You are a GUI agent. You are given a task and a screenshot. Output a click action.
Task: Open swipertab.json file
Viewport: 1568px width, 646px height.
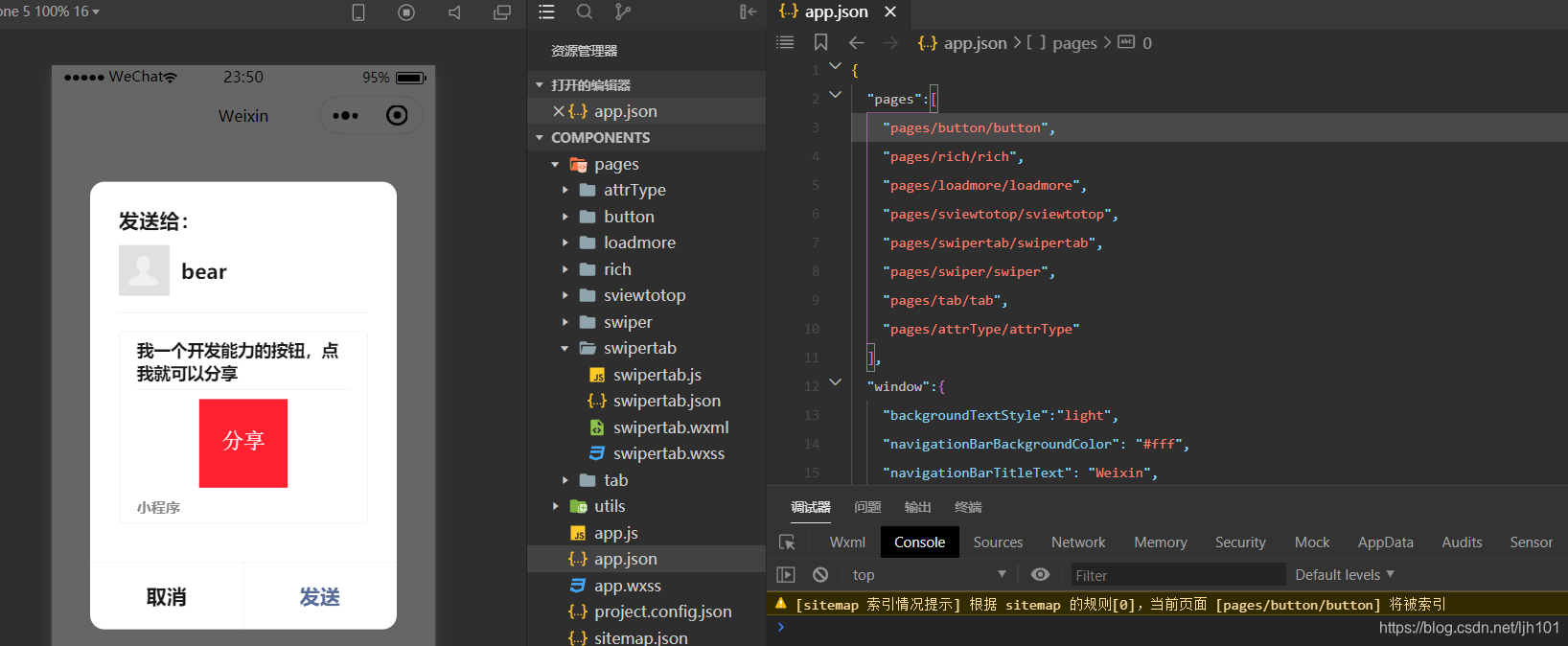tap(666, 401)
